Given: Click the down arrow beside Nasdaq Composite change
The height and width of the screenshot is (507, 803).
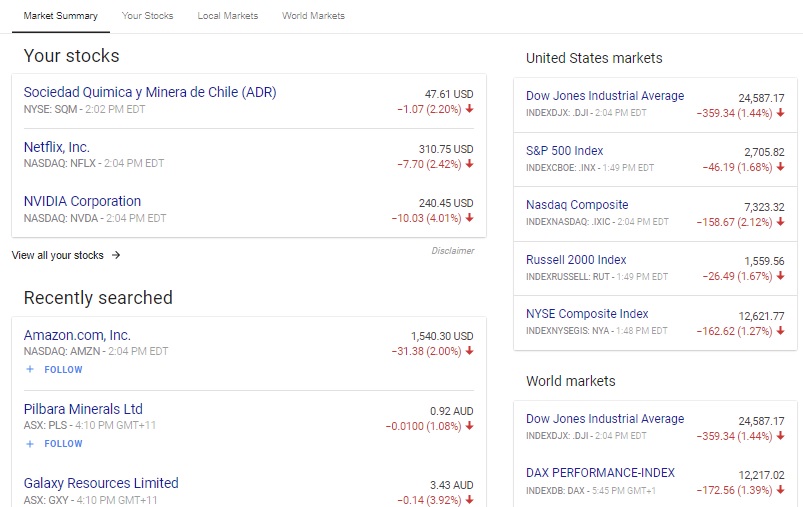Looking at the screenshot, I should click(x=780, y=222).
